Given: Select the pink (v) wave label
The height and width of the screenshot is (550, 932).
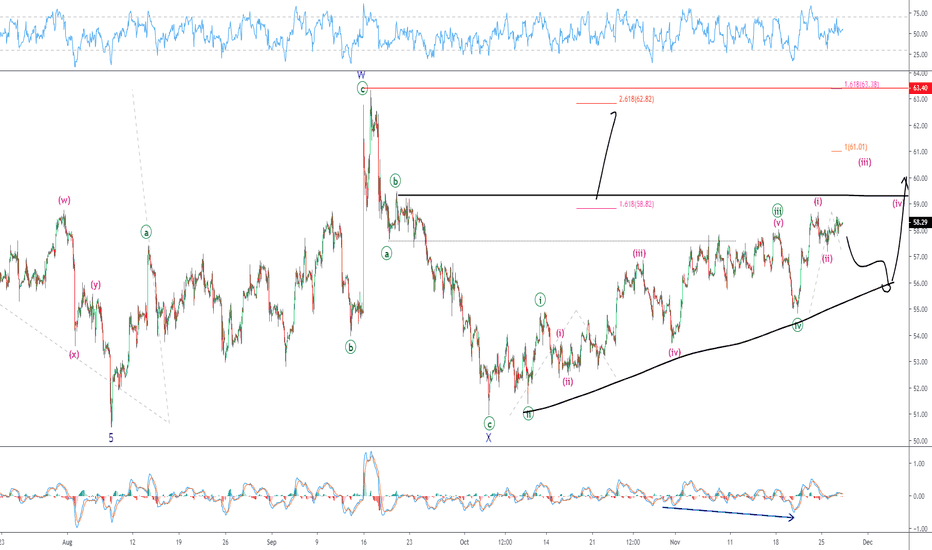Looking at the screenshot, I should point(778,223).
